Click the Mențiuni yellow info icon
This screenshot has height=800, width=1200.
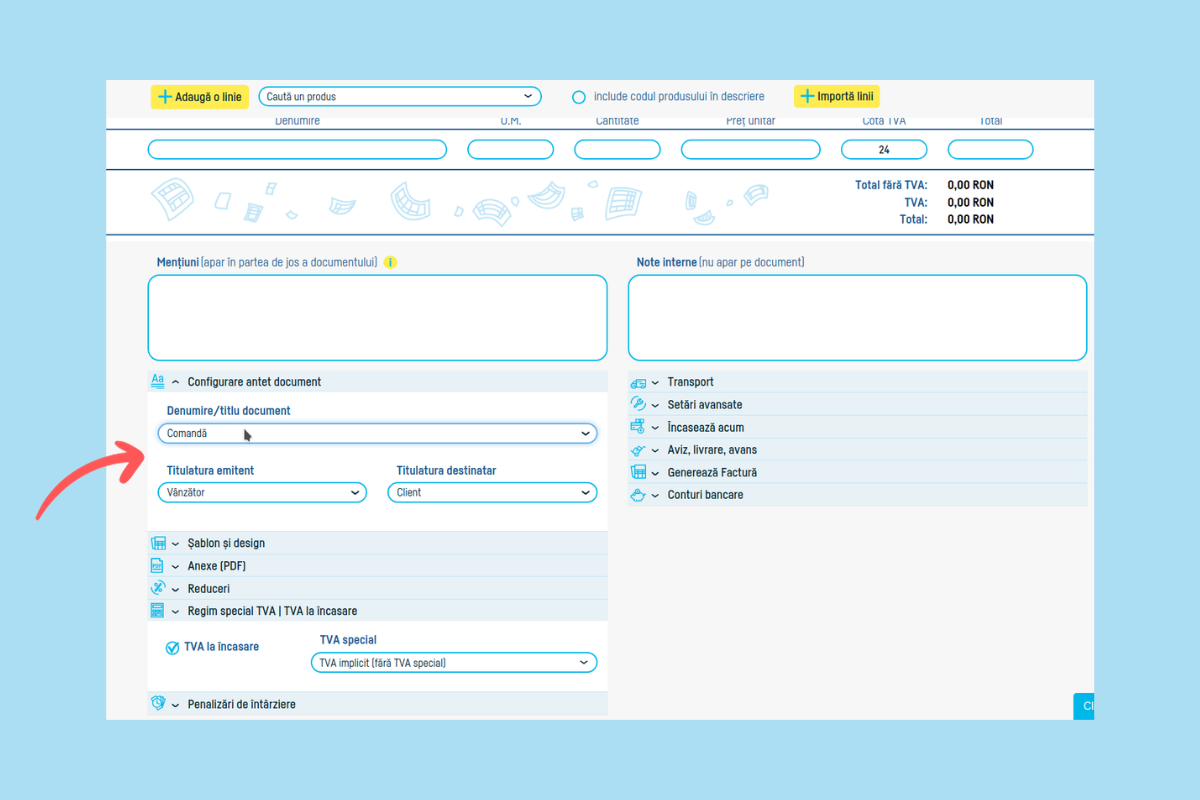[390, 263]
